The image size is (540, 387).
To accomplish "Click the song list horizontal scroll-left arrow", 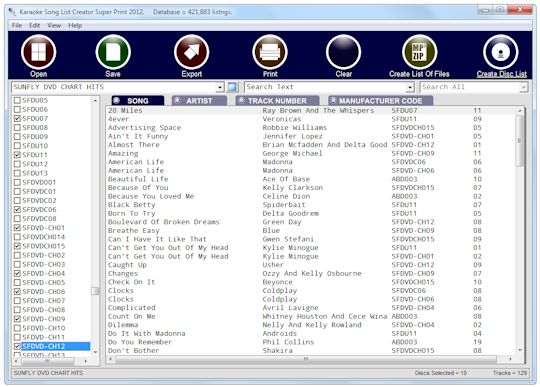I will (111, 359).
